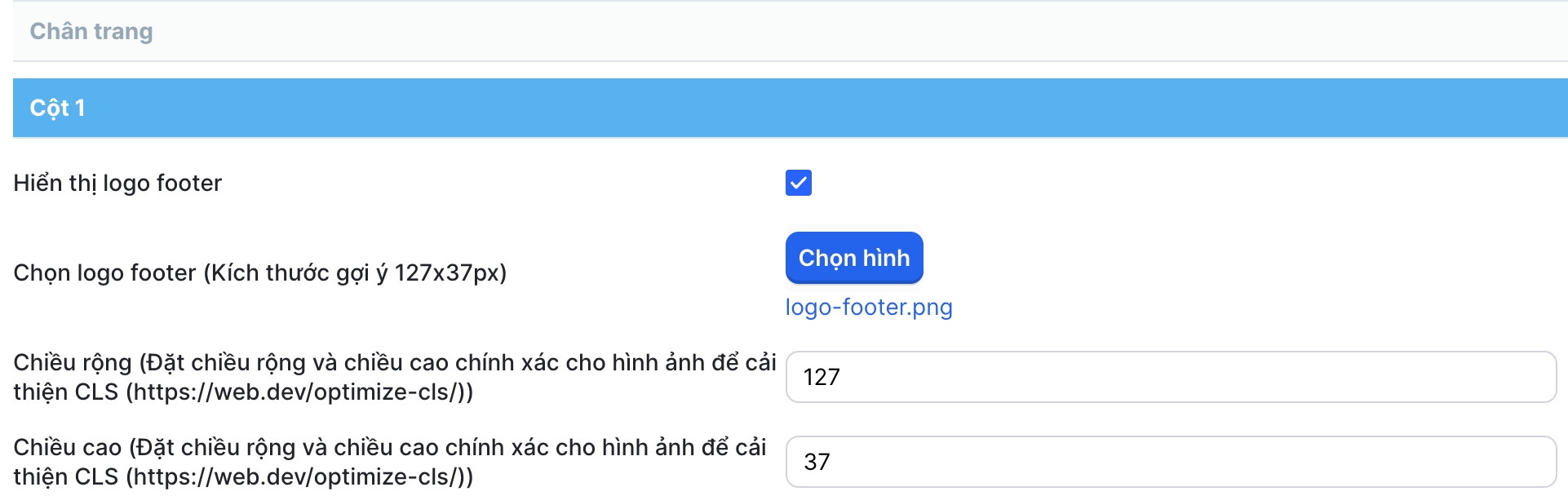Image resolution: width=1568 pixels, height=496 pixels.
Task: Click the 'Hiển thị logo footer' label text
Action: tap(117, 183)
